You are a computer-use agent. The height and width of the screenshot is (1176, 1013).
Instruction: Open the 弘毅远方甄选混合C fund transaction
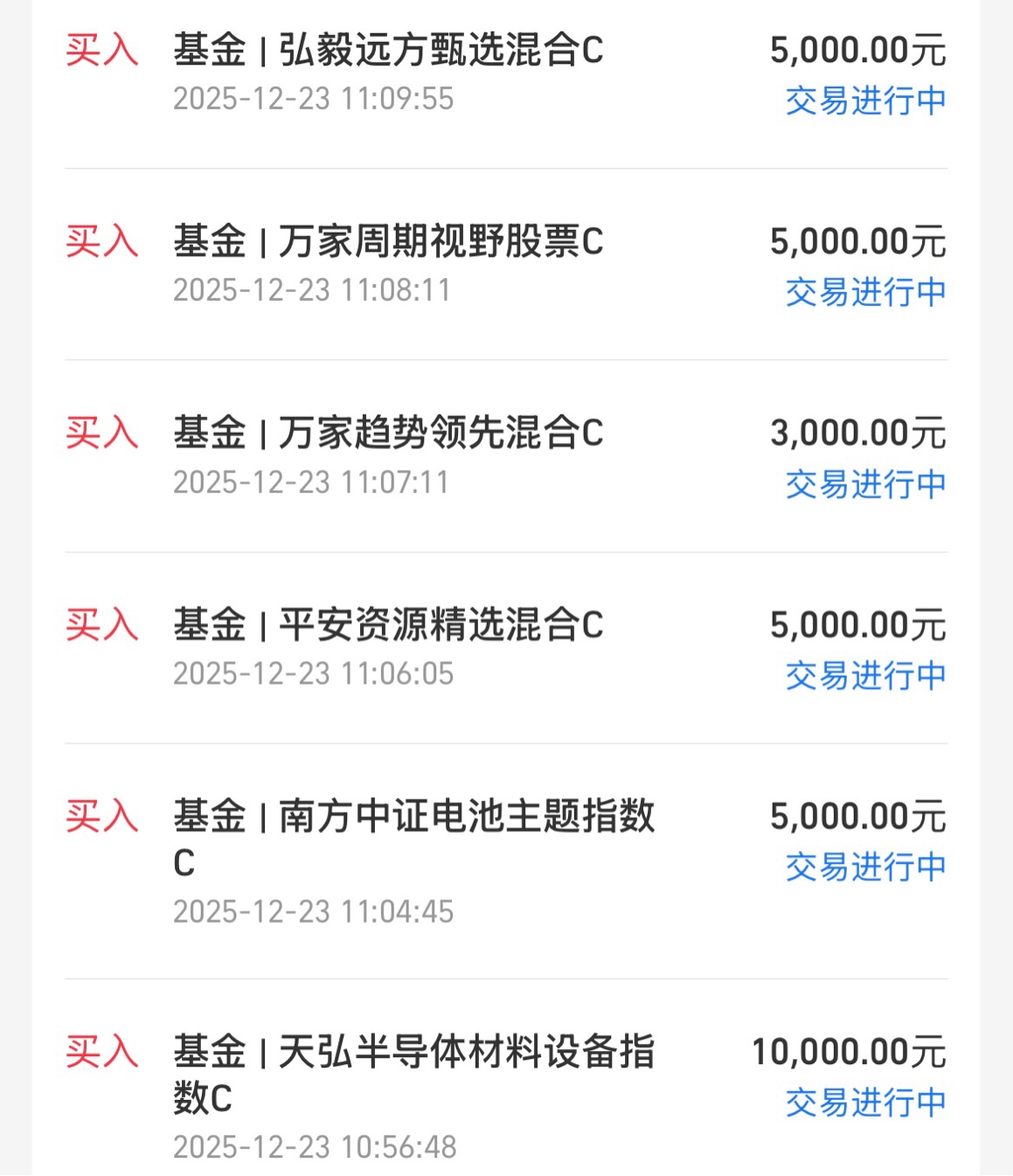(506, 73)
